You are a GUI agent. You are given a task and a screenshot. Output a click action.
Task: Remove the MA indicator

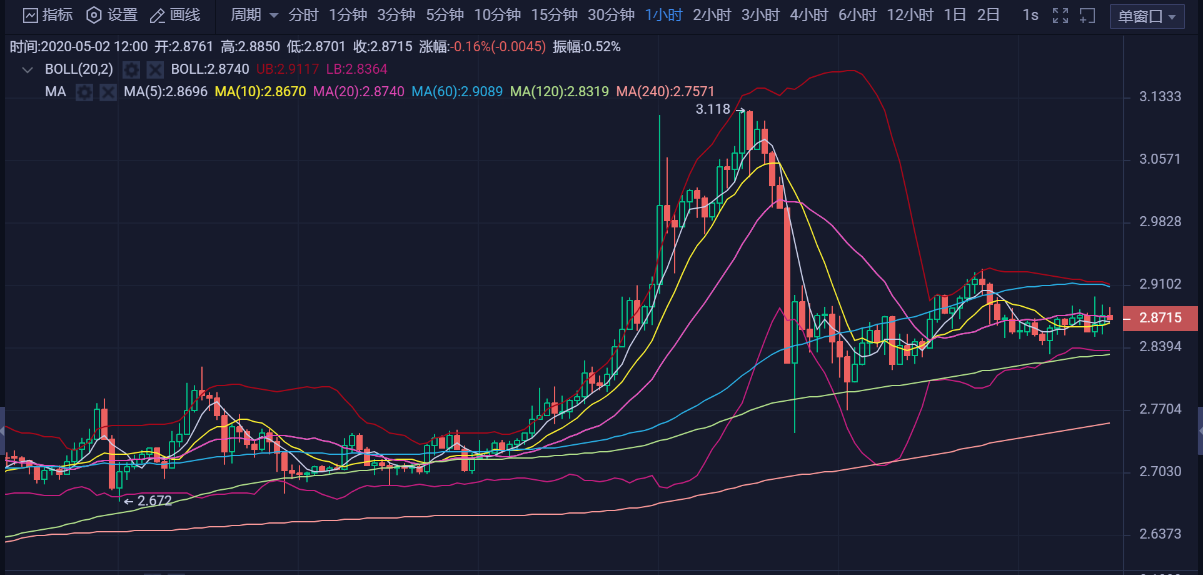click(x=108, y=91)
